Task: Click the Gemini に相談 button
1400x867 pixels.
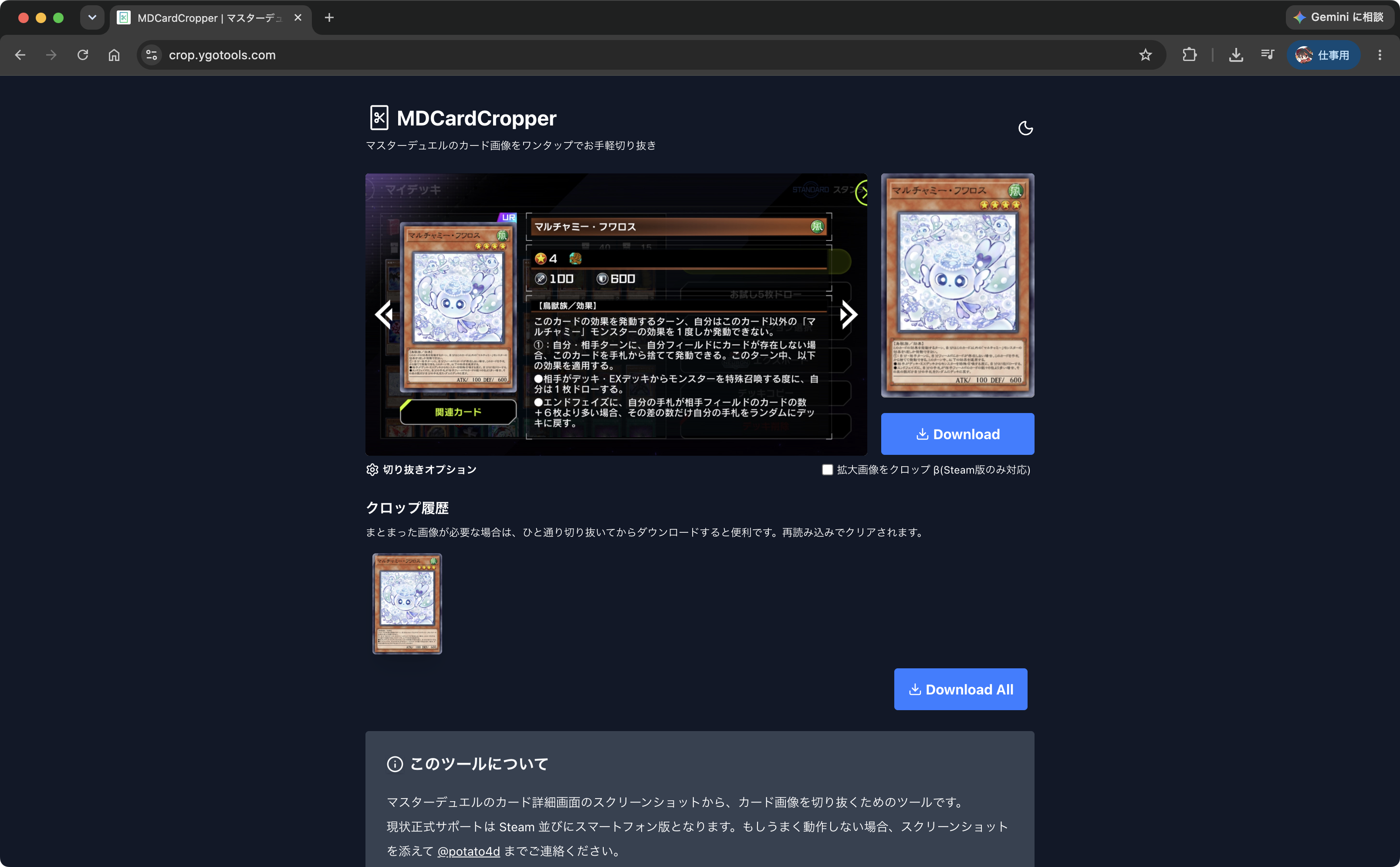Action: (1339, 17)
